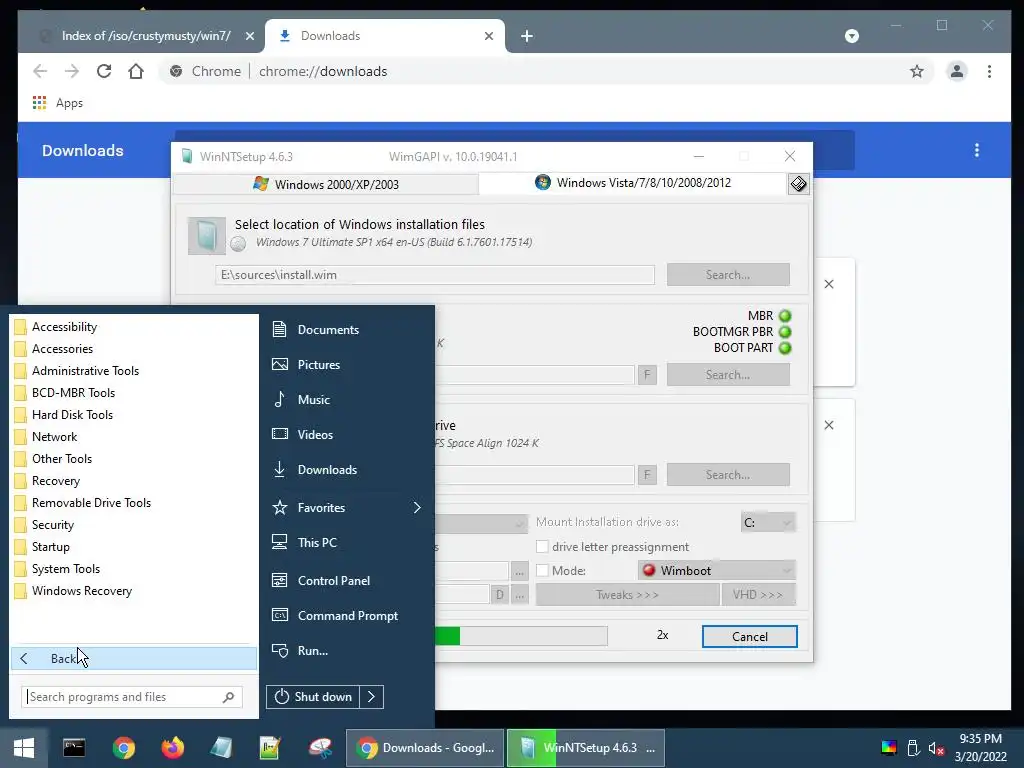Click the MBR green status light
The height and width of the screenshot is (768, 1024).
click(785, 316)
